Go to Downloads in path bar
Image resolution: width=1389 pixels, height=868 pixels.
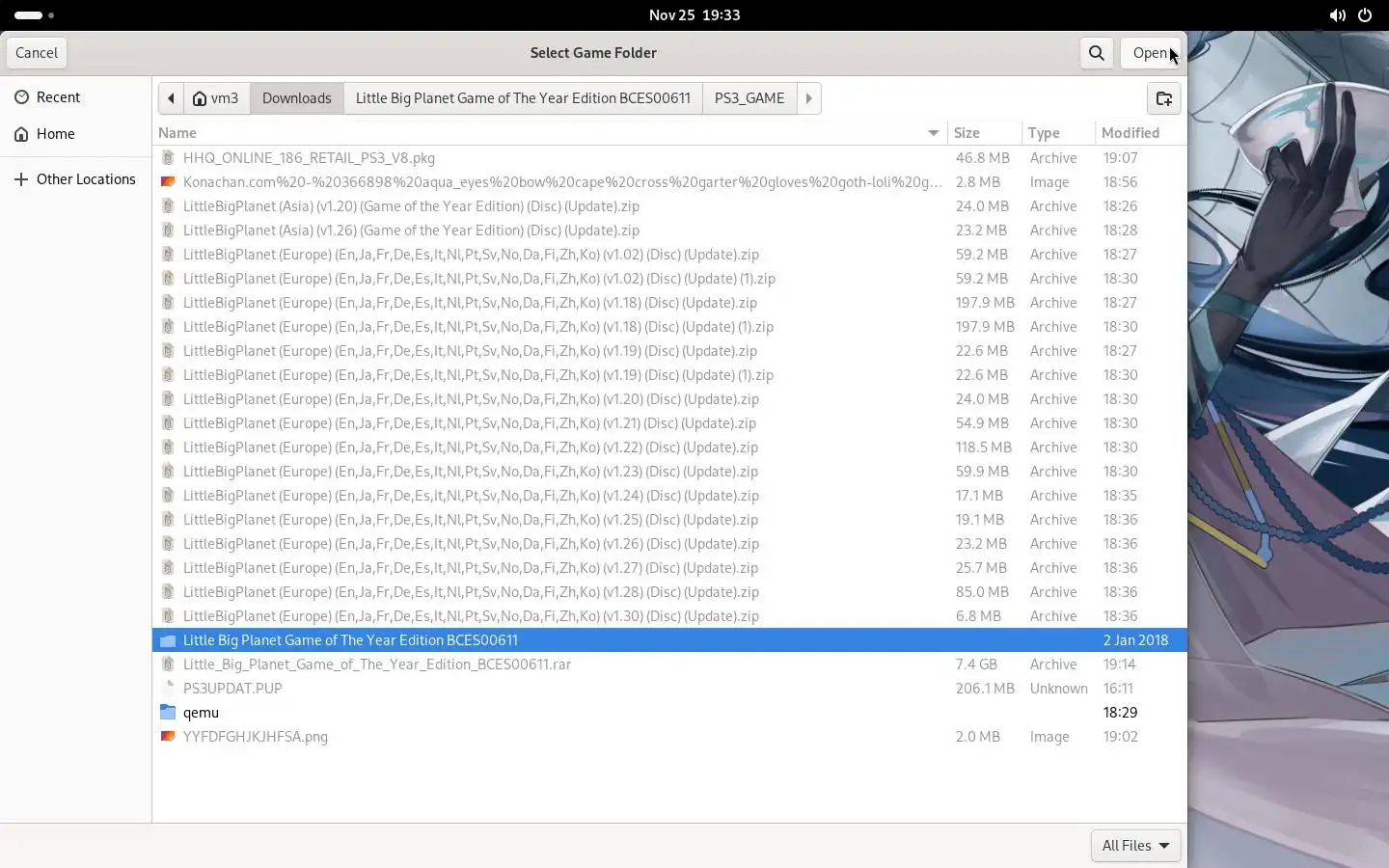coord(297,98)
